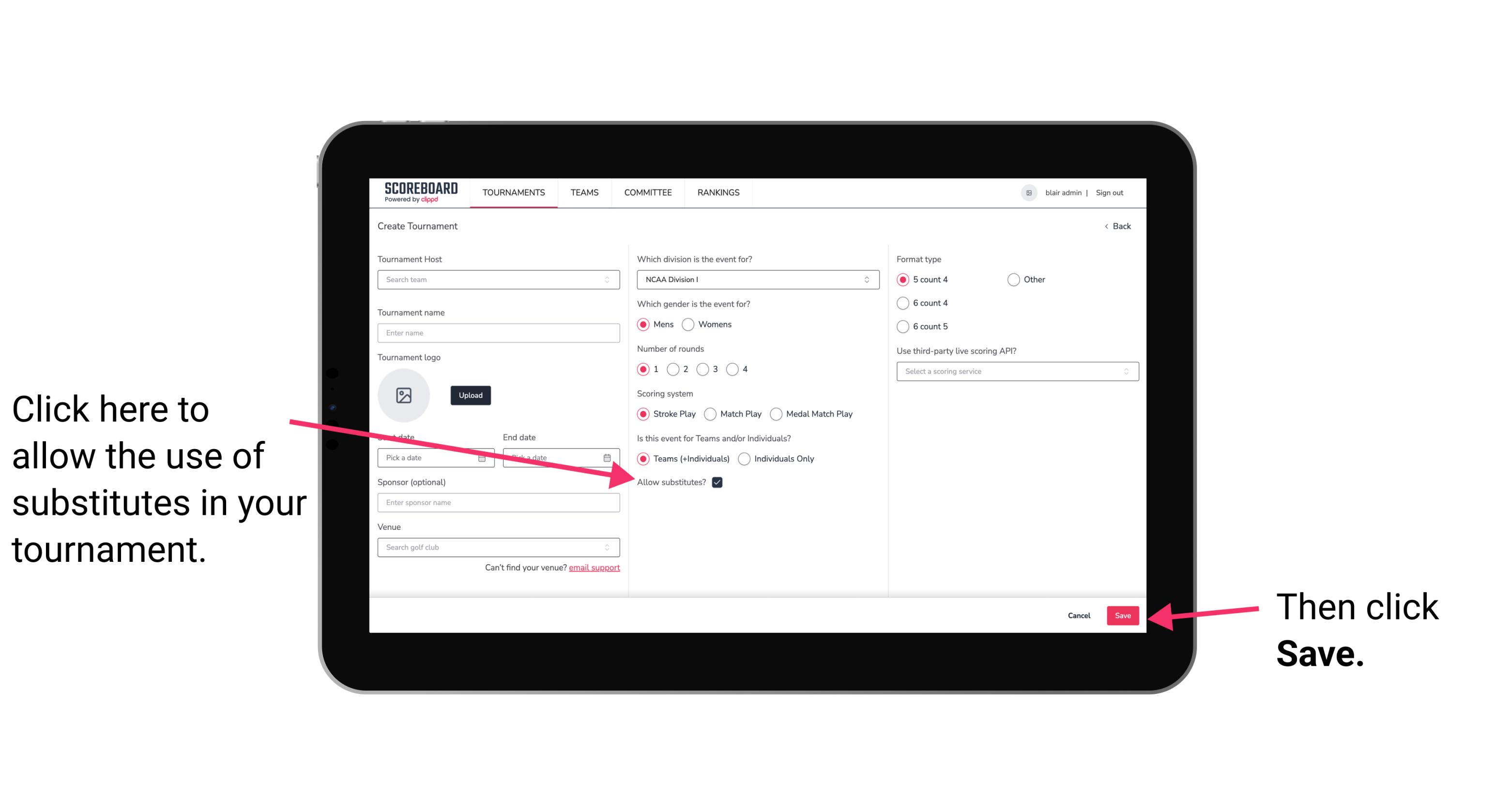Click the tournament logo upload icon
The width and height of the screenshot is (1510, 812).
point(404,395)
